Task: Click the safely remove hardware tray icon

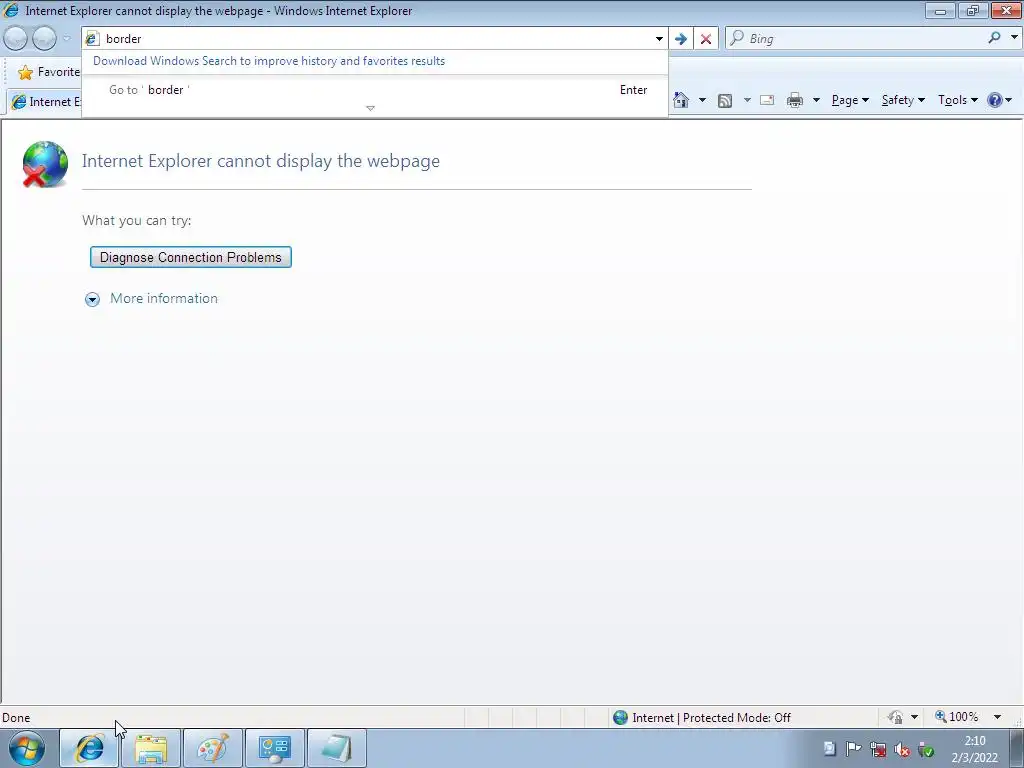Action: [x=926, y=749]
